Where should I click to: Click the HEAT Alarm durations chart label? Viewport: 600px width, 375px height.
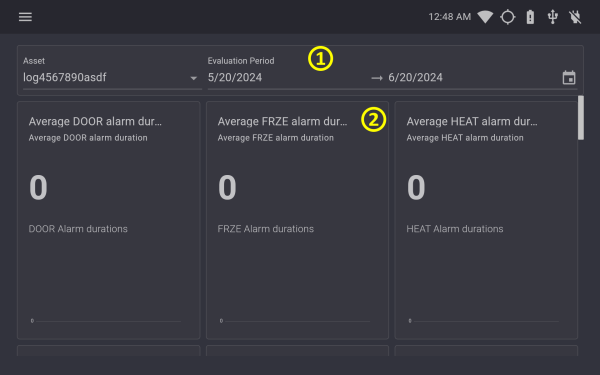pos(455,229)
